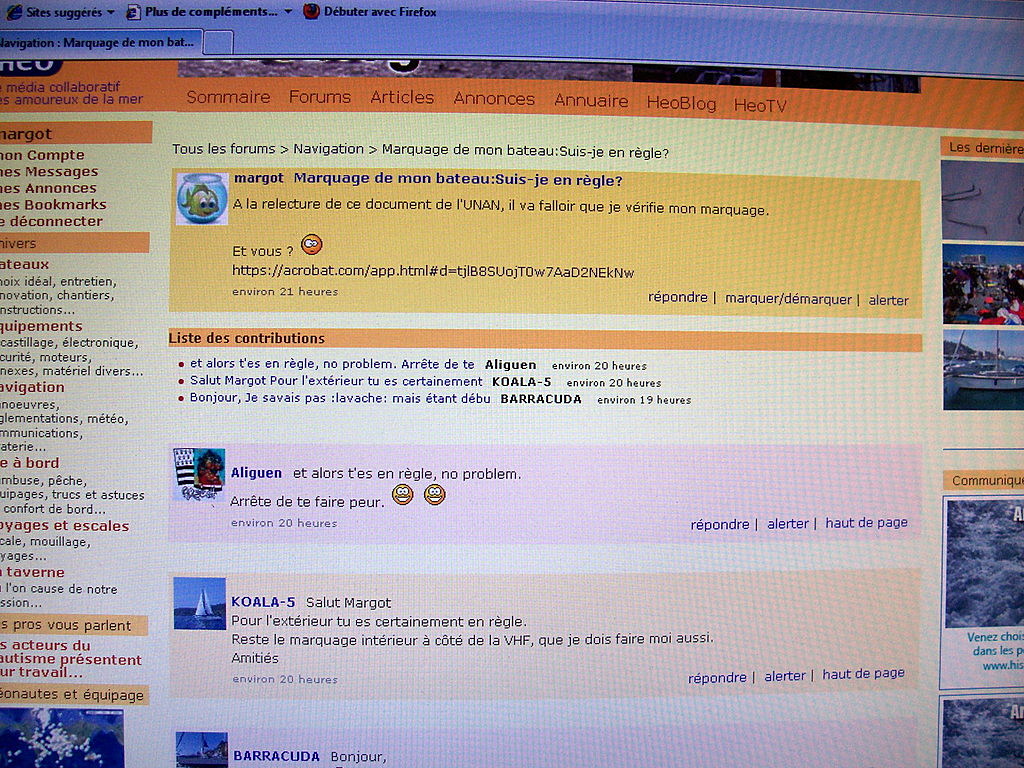Go to Articles in the navigation bar
The height and width of the screenshot is (768, 1024).
[402, 98]
